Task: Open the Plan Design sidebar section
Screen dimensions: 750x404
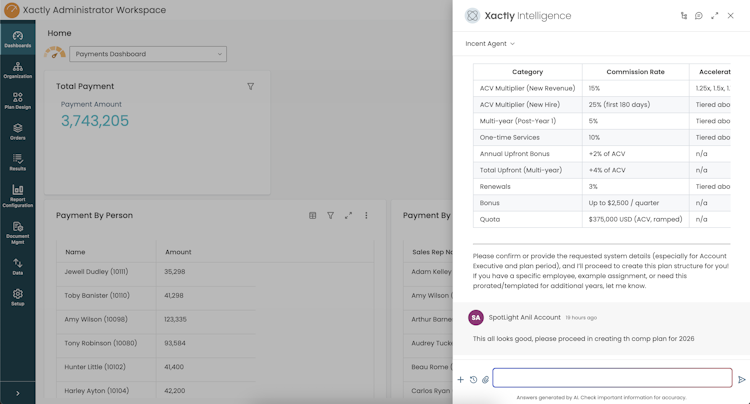Action: click(18, 101)
